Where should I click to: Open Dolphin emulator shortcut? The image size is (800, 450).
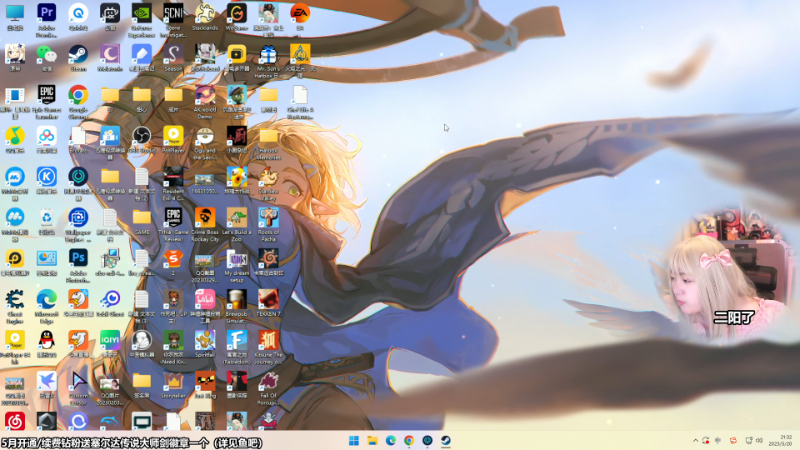pyautogui.click(x=110, y=421)
